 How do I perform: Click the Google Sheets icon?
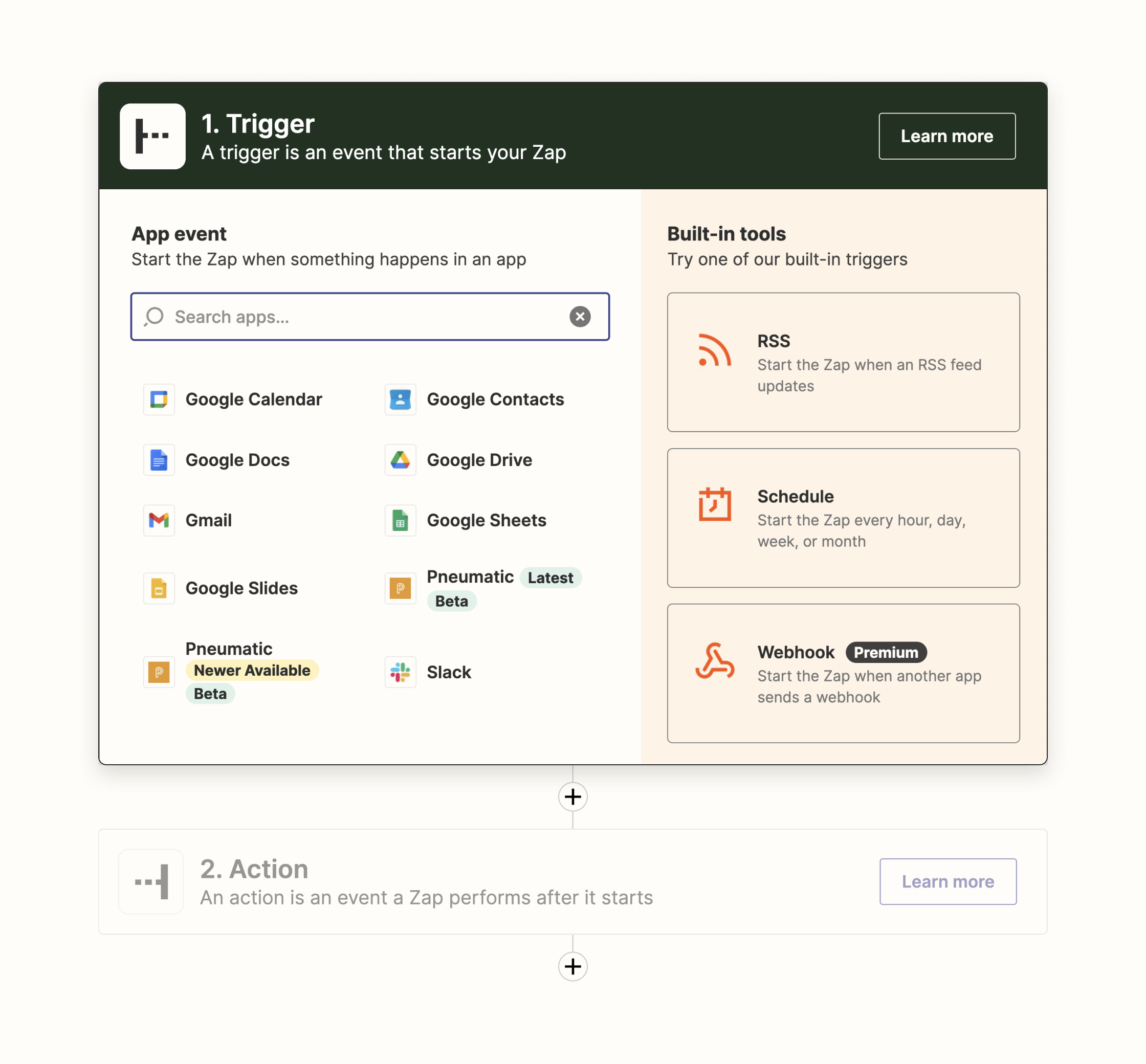(x=400, y=520)
